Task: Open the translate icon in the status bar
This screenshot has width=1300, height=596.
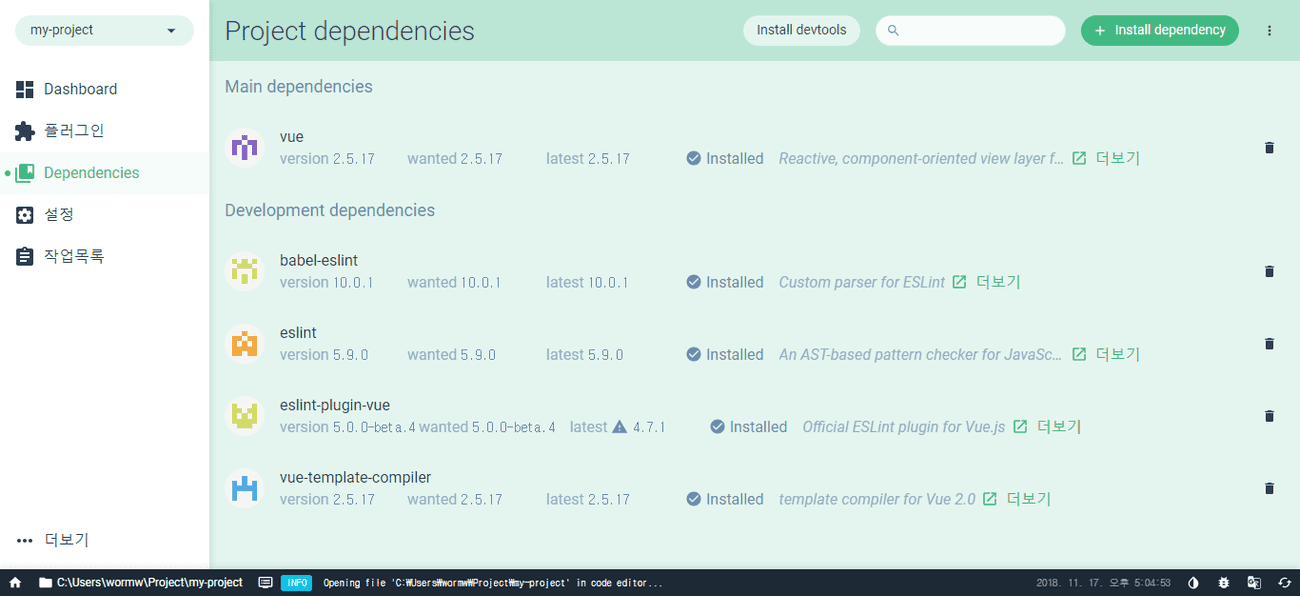Action: point(1254,583)
